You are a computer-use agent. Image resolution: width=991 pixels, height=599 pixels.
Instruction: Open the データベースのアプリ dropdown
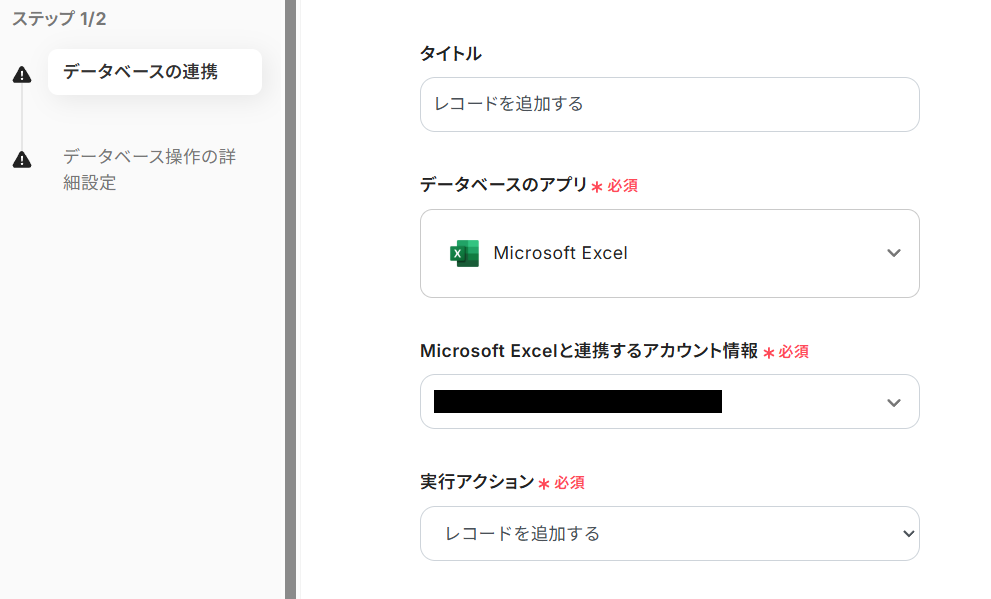pos(669,253)
